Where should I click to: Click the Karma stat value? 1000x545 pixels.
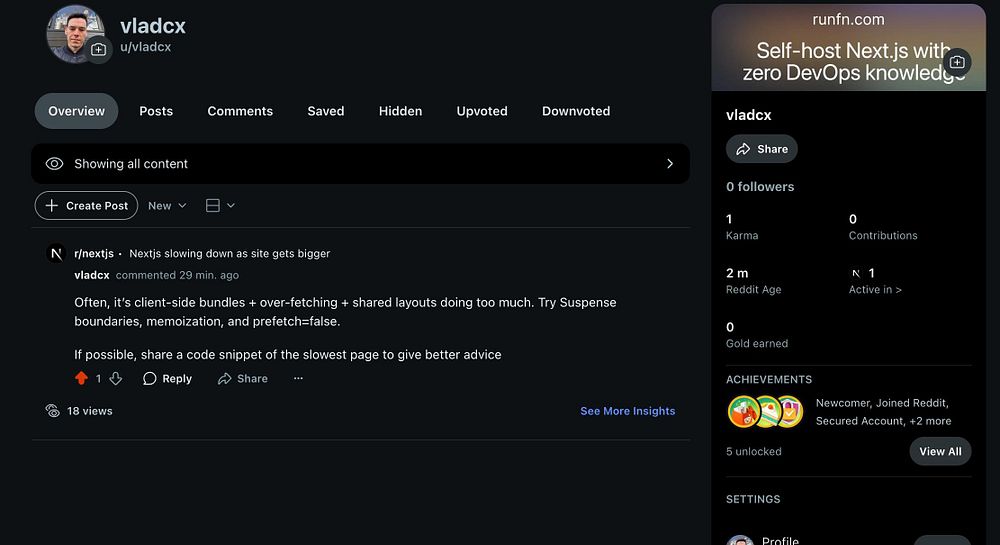click(x=729, y=219)
